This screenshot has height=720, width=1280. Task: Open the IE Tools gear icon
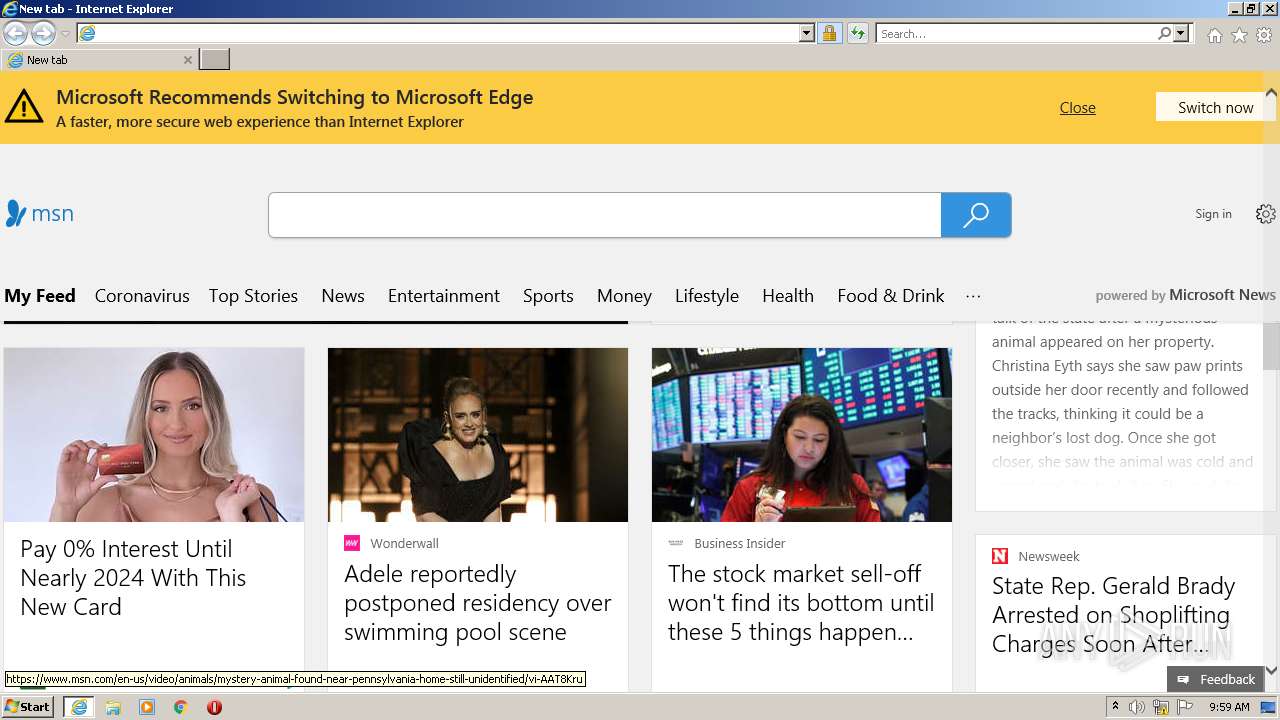[x=1264, y=35]
